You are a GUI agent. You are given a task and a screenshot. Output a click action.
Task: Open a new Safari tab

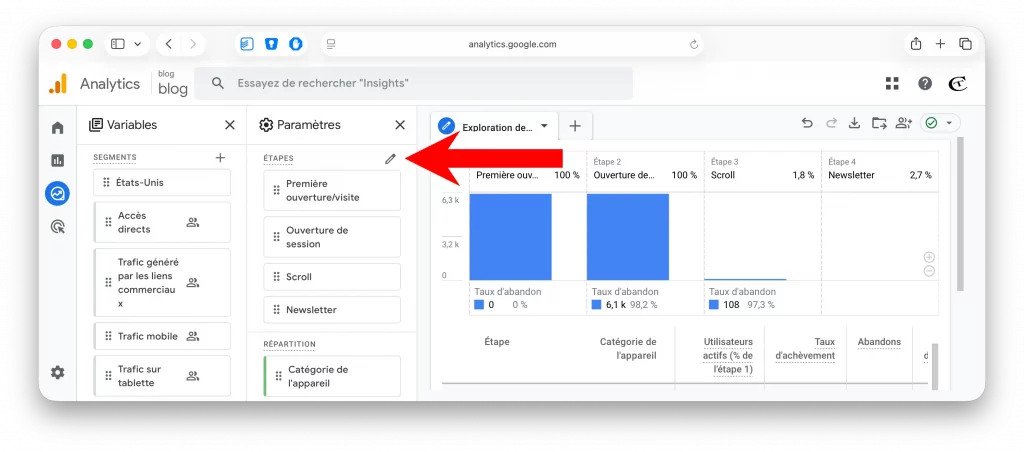pyautogui.click(x=940, y=44)
